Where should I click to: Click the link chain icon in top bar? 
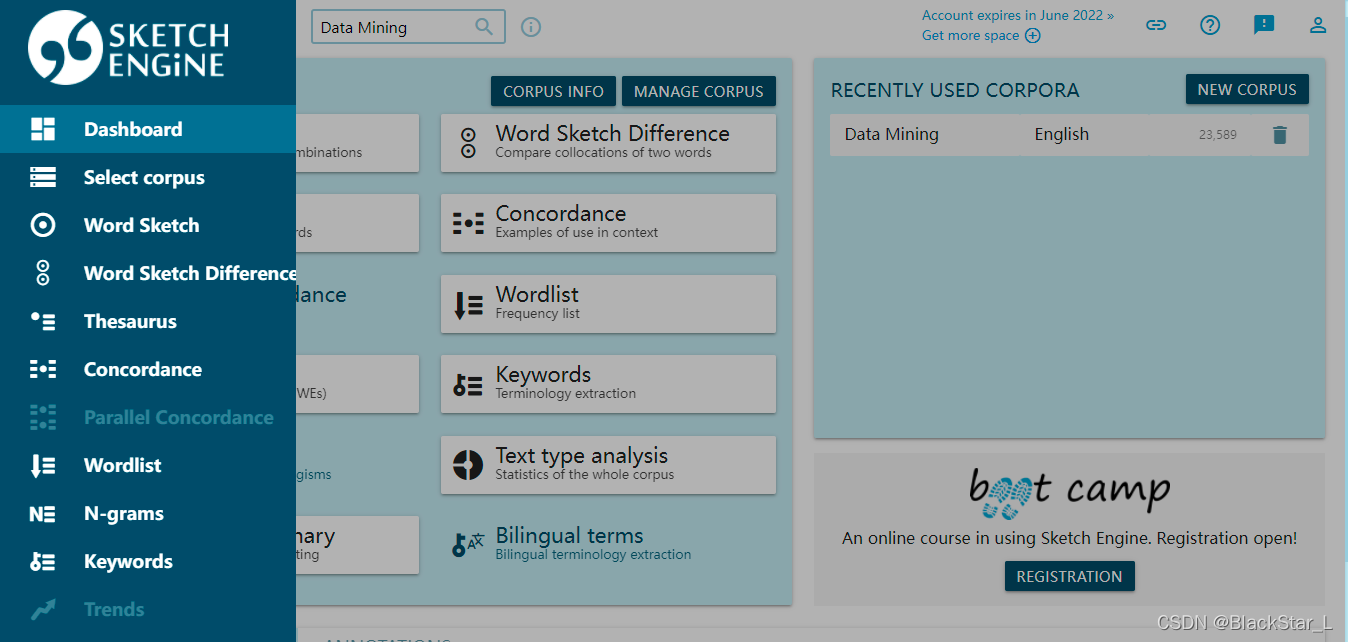1156,25
